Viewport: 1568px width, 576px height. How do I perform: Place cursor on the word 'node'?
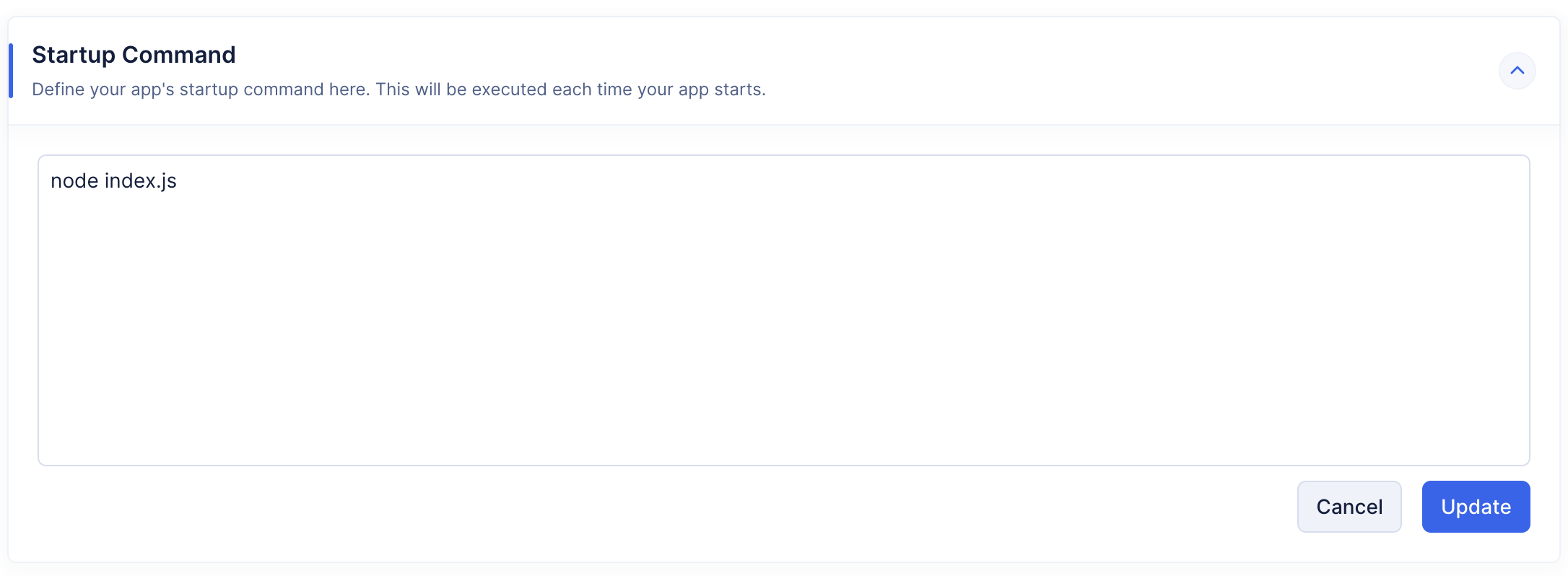click(74, 181)
